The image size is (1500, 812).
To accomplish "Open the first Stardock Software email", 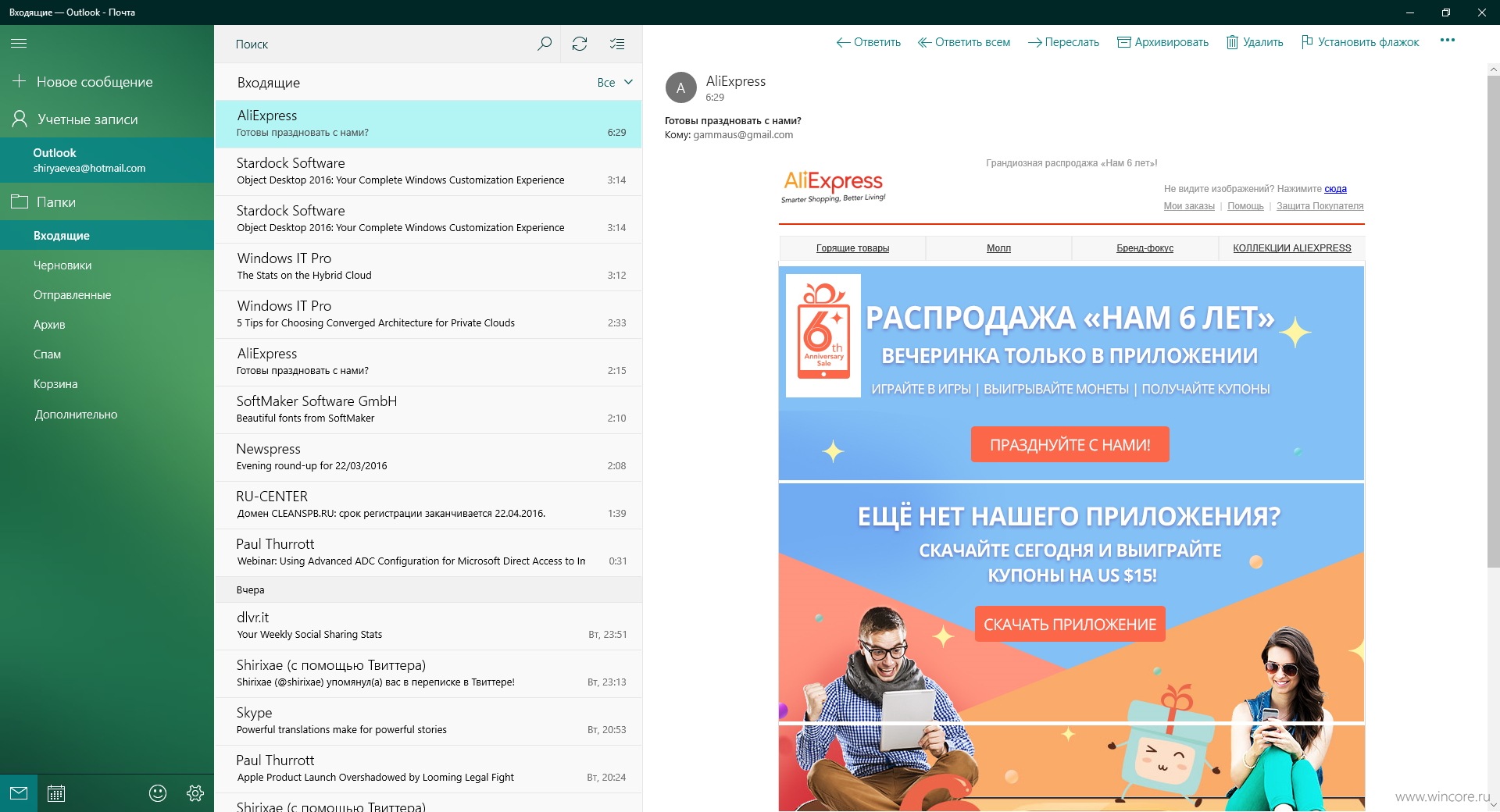I will [x=428, y=171].
